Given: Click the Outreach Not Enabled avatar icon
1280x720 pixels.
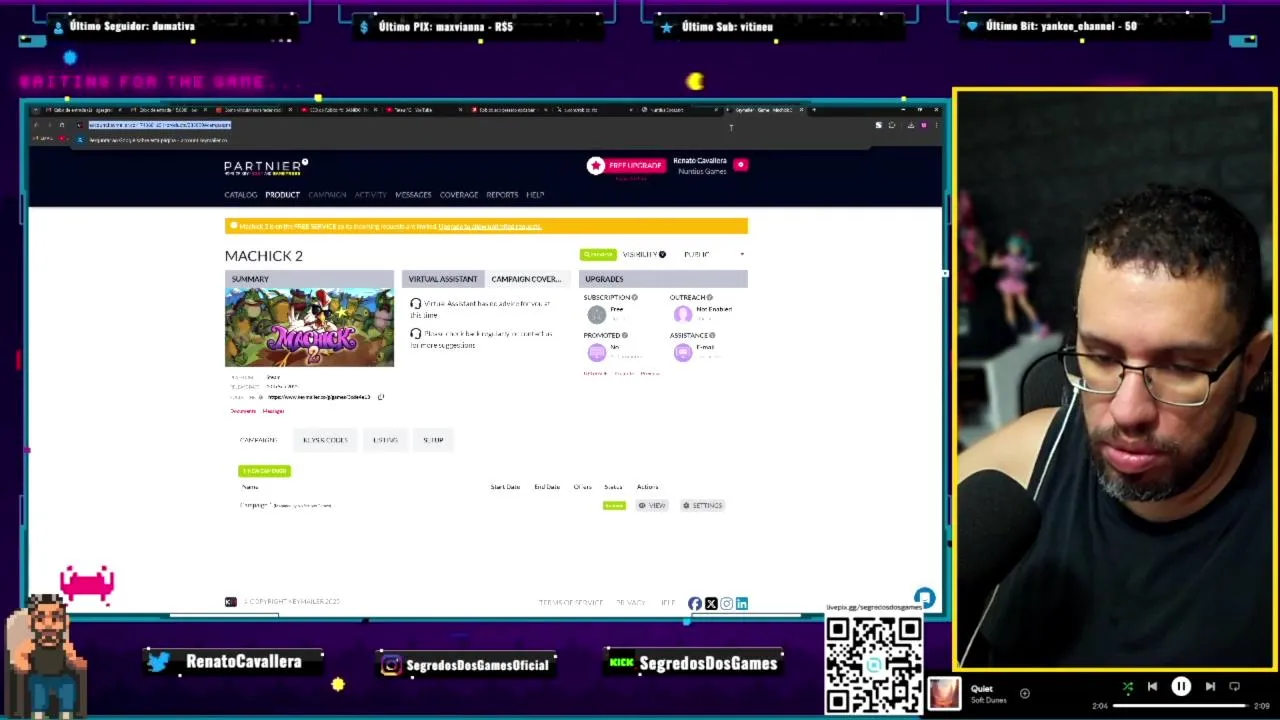Looking at the screenshot, I should point(683,314).
